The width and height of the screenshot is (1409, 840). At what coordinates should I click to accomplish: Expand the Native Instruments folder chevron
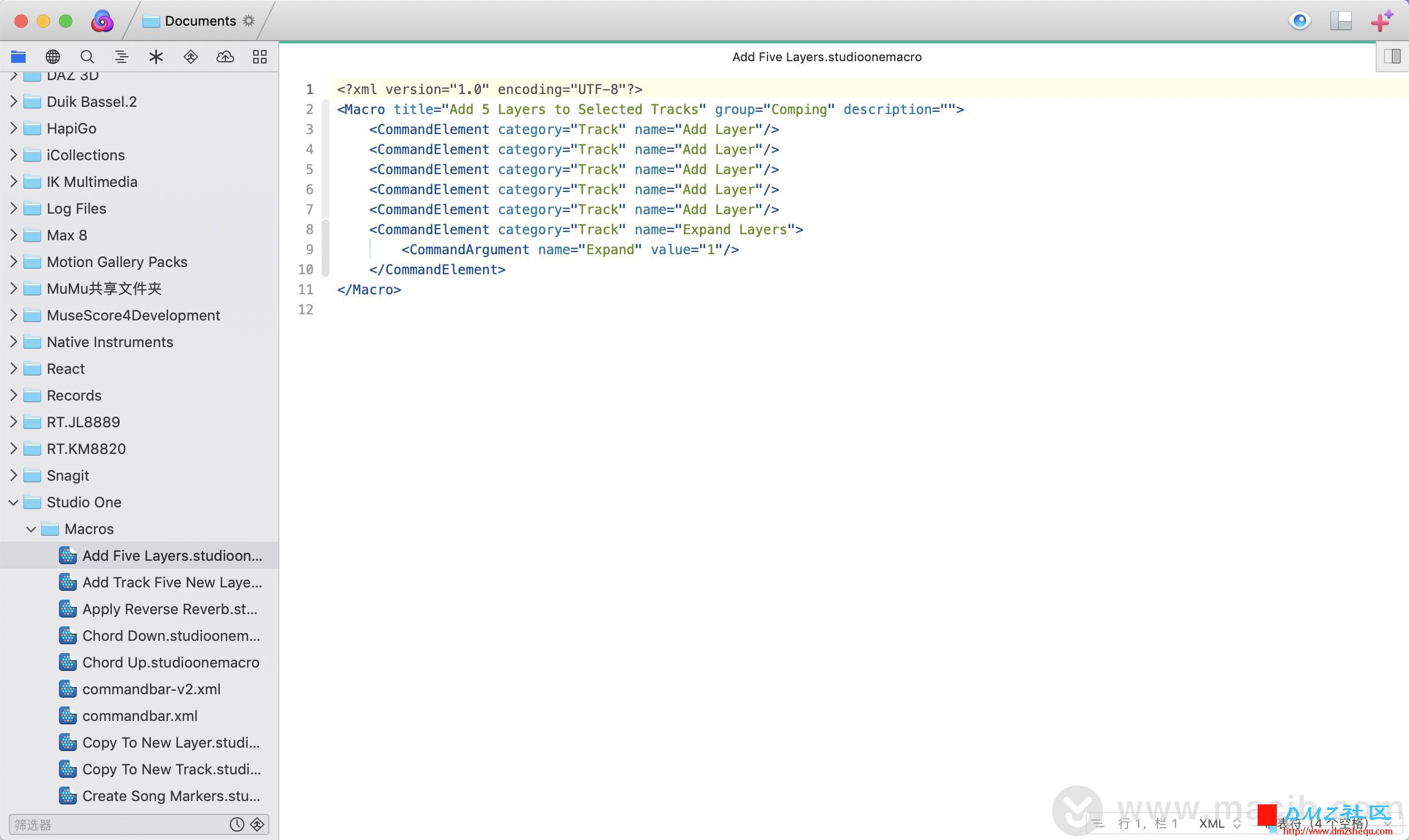click(x=13, y=342)
